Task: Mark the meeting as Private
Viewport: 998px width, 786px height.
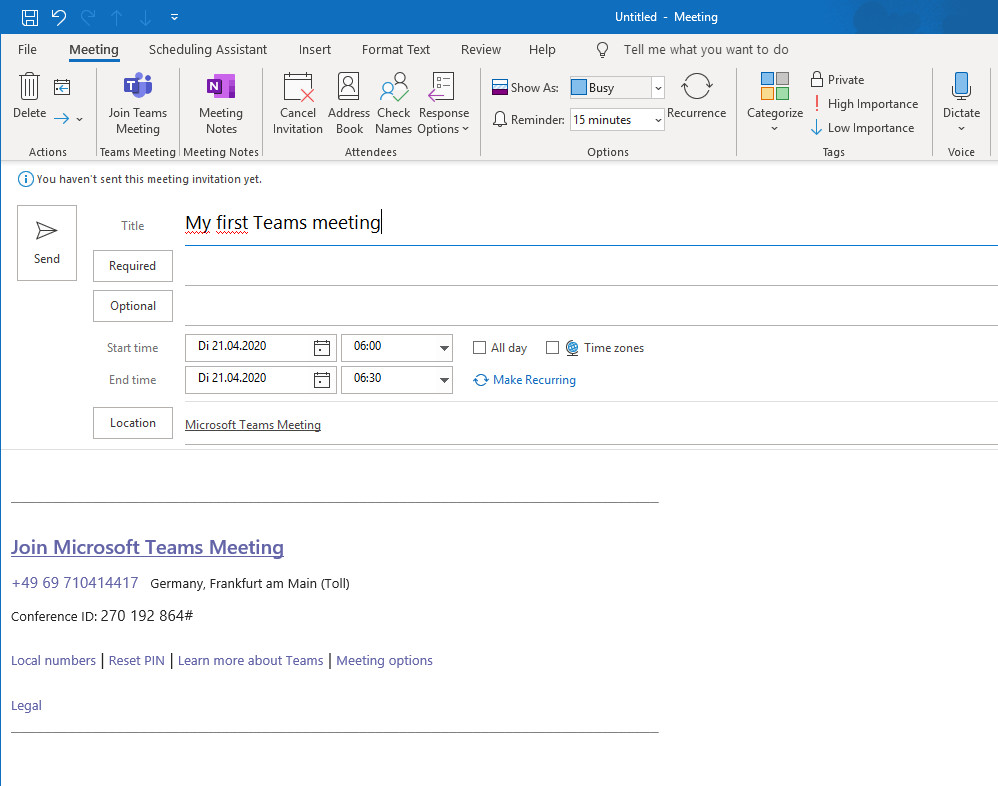Action: 838,80
